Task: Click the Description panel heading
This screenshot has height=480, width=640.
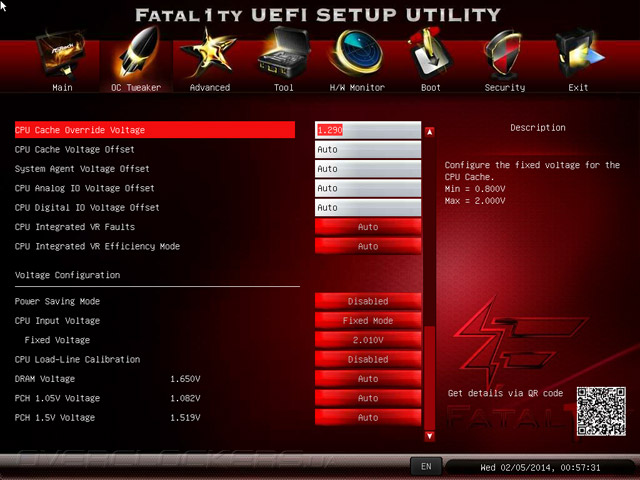Action: pyautogui.click(x=538, y=127)
